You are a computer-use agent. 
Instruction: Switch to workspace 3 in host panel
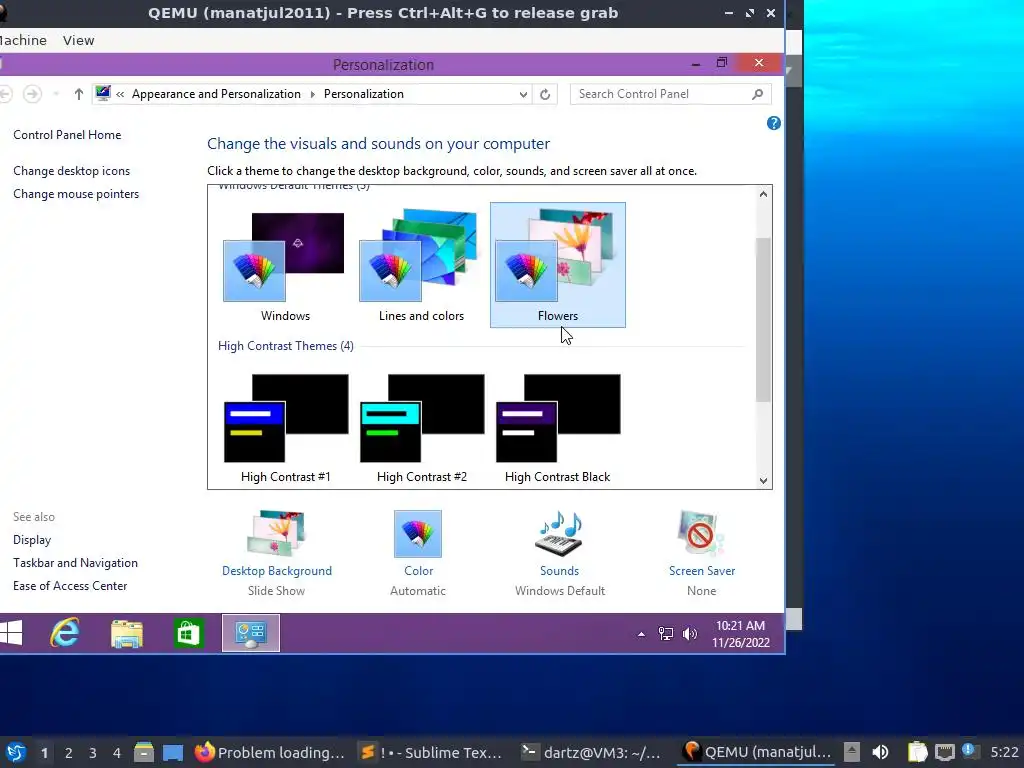pyautogui.click(x=93, y=753)
